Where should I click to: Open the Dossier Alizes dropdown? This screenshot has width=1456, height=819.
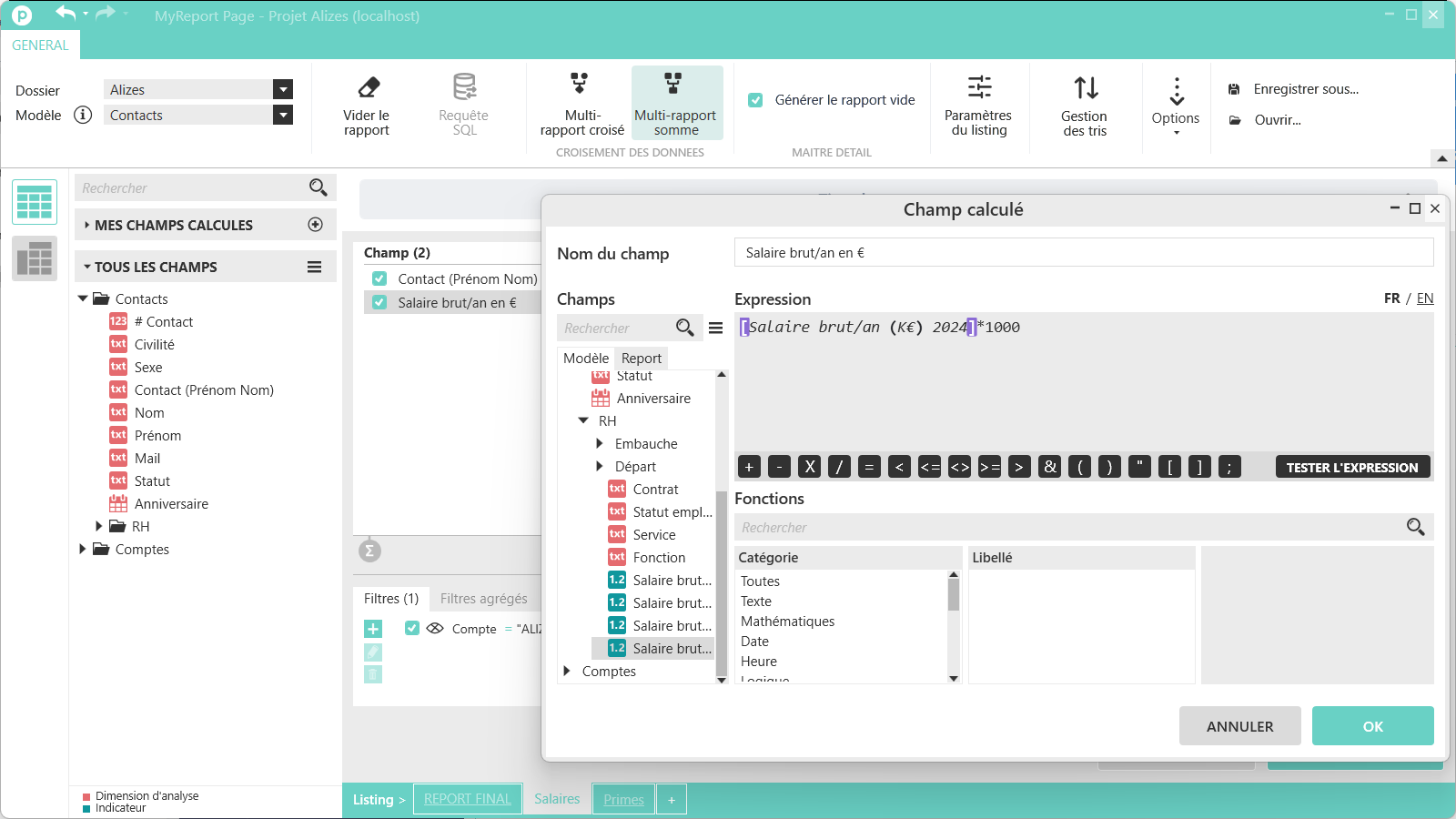pos(283,89)
